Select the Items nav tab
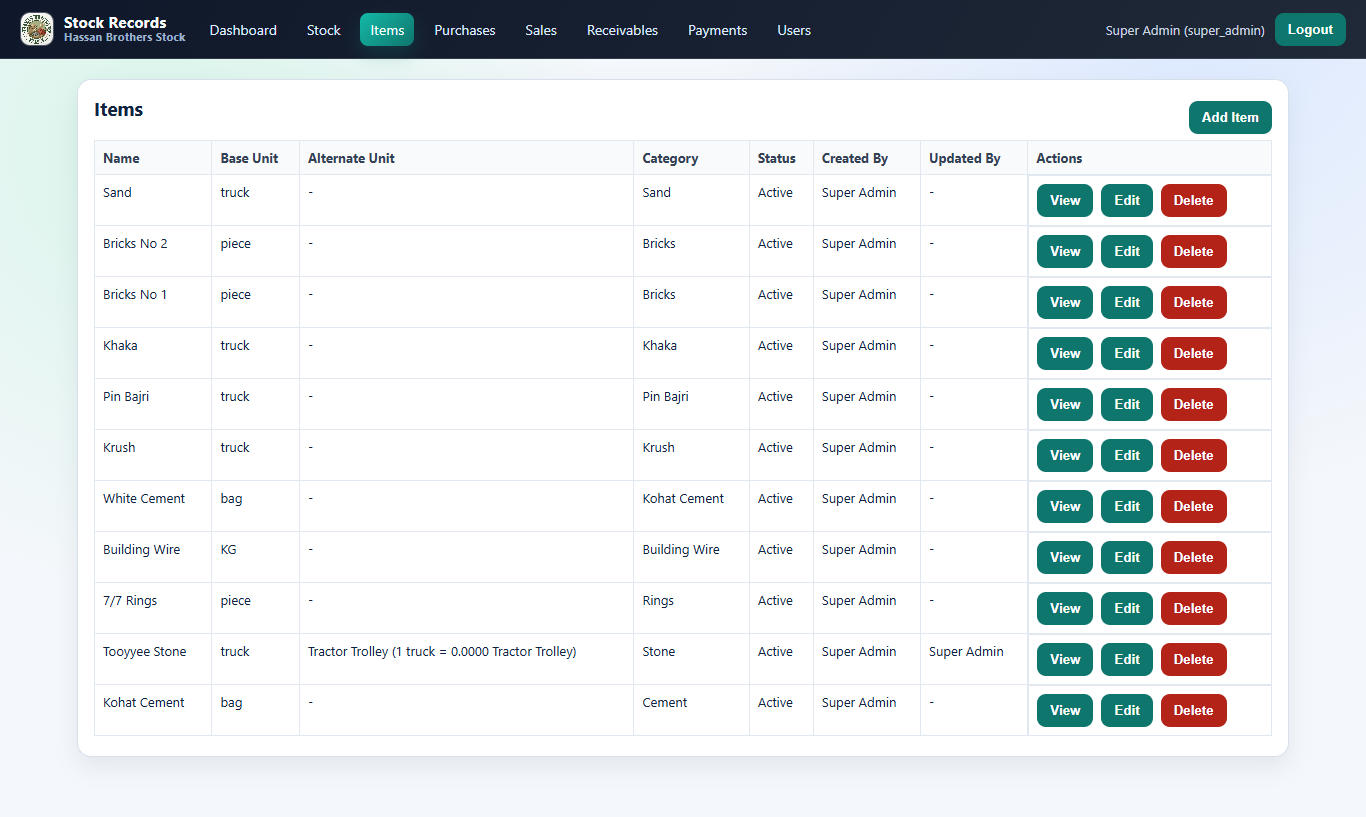This screenshot has height=817, width=1366. tap(387, 30)
